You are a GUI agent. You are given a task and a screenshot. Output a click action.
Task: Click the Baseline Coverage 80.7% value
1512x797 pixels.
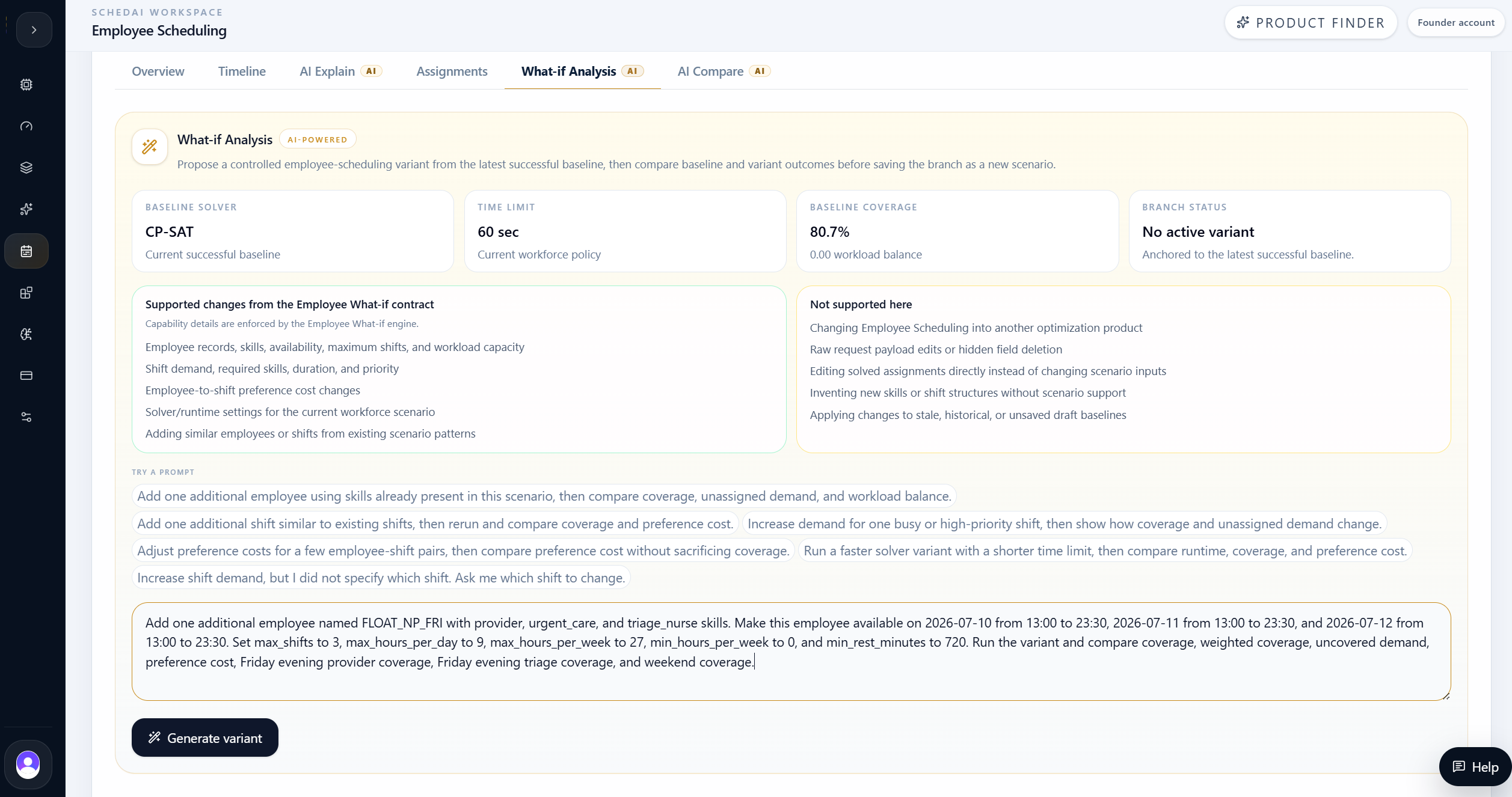click(x=829, y=232)
